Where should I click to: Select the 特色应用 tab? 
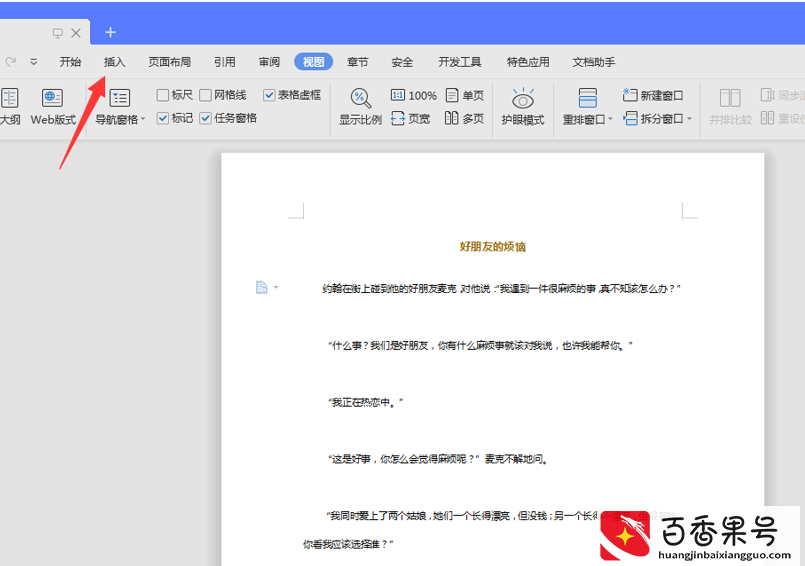[528, 62]
